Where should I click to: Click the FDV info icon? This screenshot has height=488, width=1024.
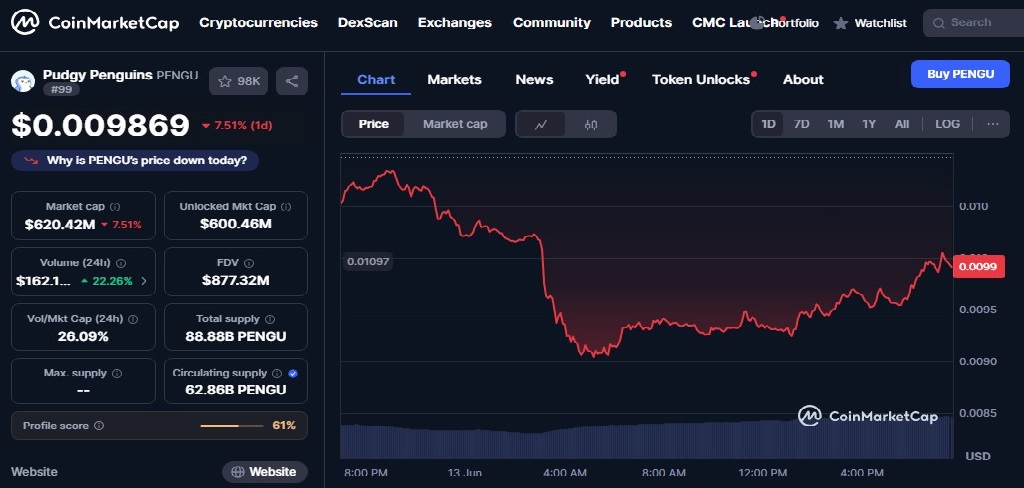click(249, 263)
